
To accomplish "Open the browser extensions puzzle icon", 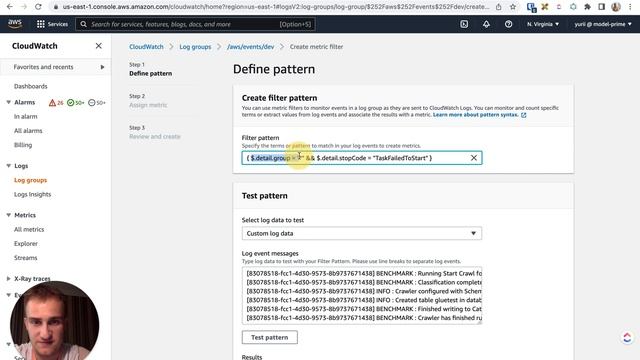I will click(587, 7).
